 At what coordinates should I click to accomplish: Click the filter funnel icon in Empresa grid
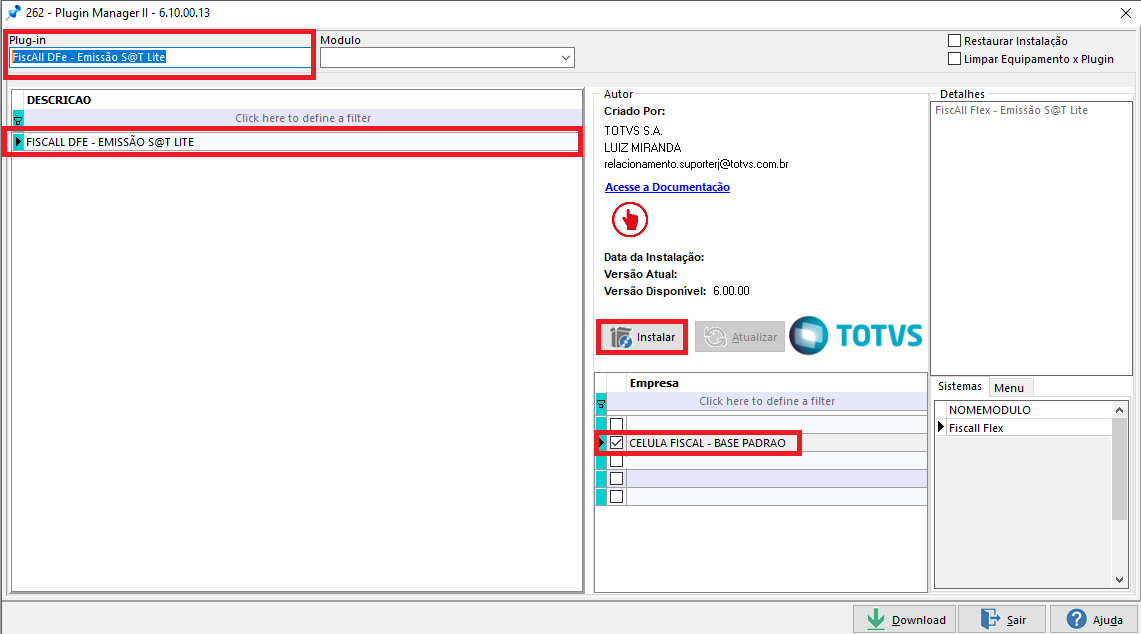(601, 402)
